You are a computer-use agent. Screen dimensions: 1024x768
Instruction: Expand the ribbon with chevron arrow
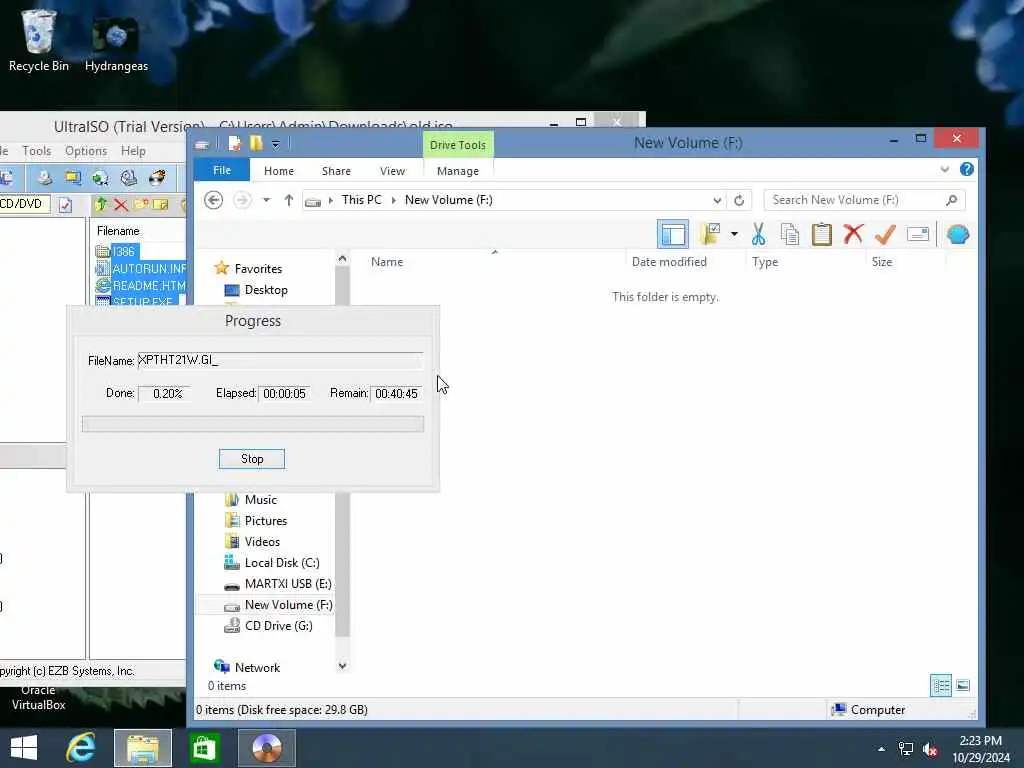pyautogui.click(x=944, y=169)
